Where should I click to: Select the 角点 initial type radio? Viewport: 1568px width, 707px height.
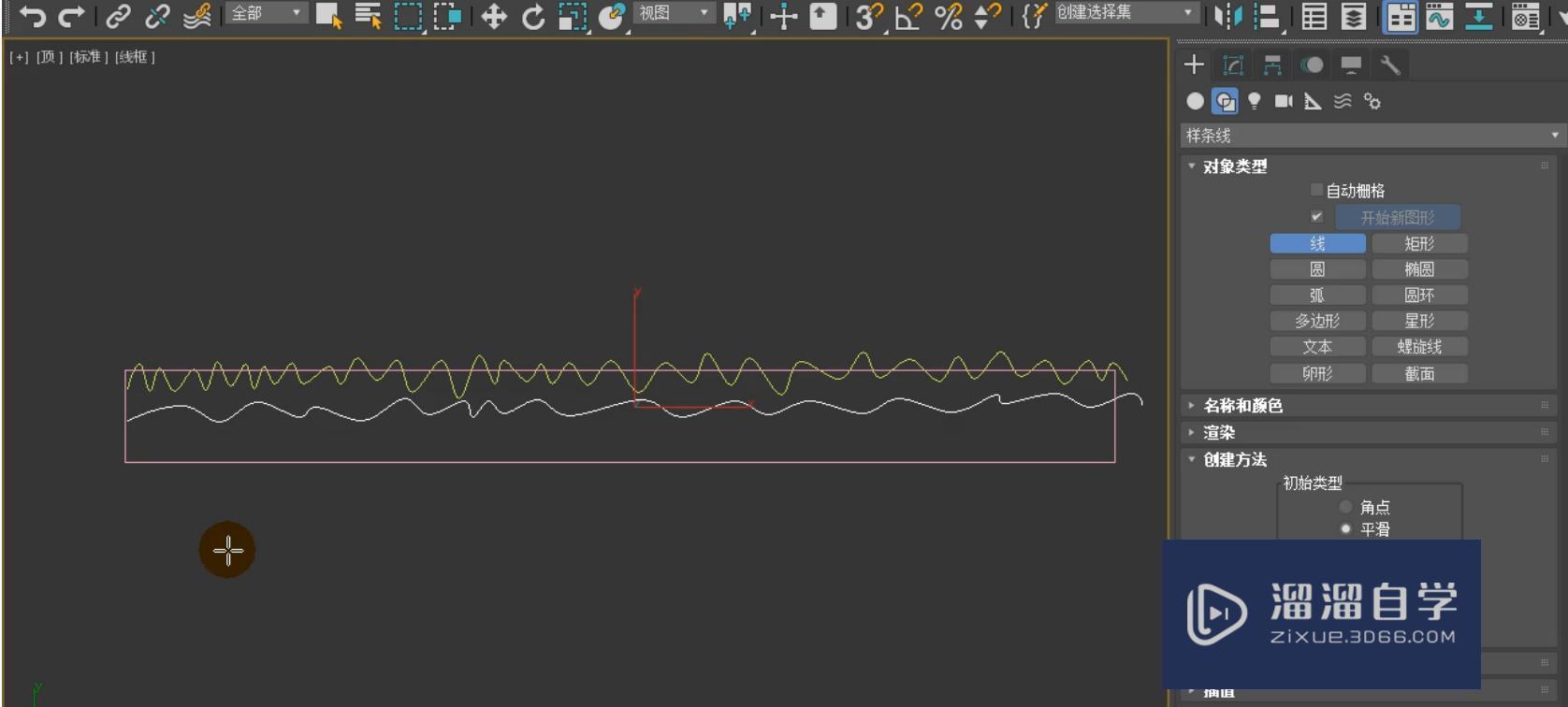pyautogui.click(x=1345, y=507)
